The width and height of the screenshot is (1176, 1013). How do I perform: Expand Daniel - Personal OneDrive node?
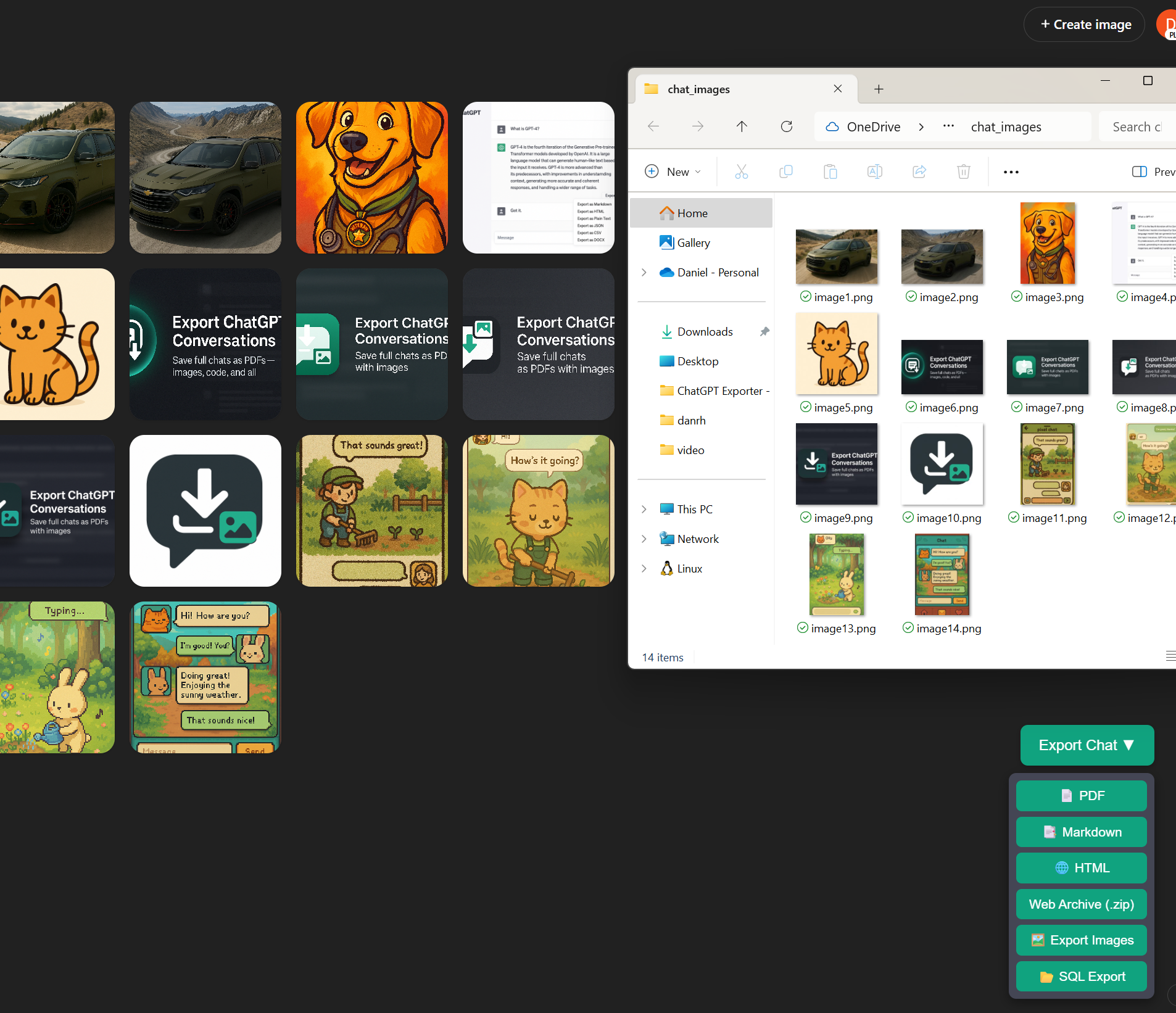(x=644, y=272)
